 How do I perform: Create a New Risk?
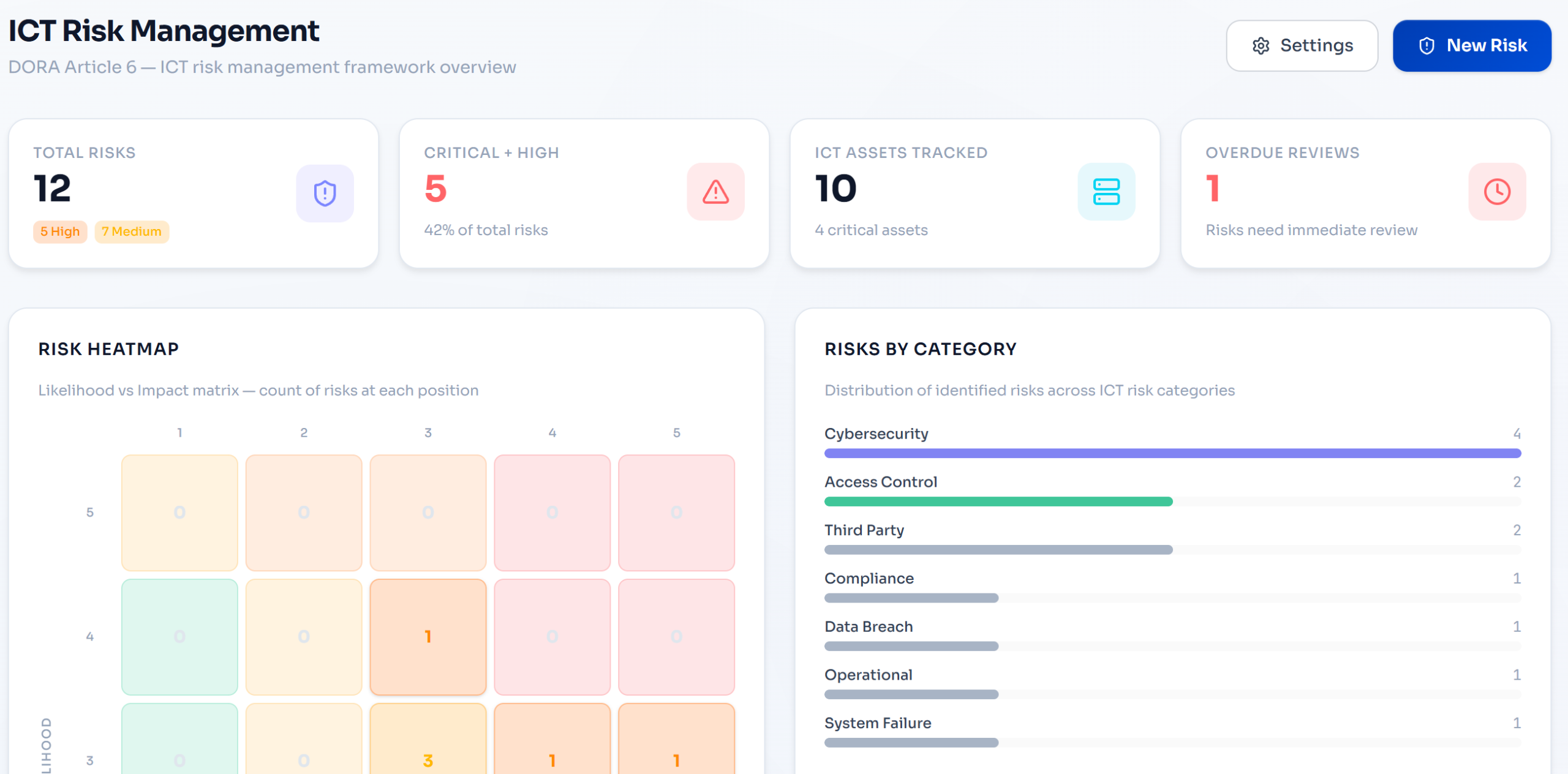[1471, 46]
